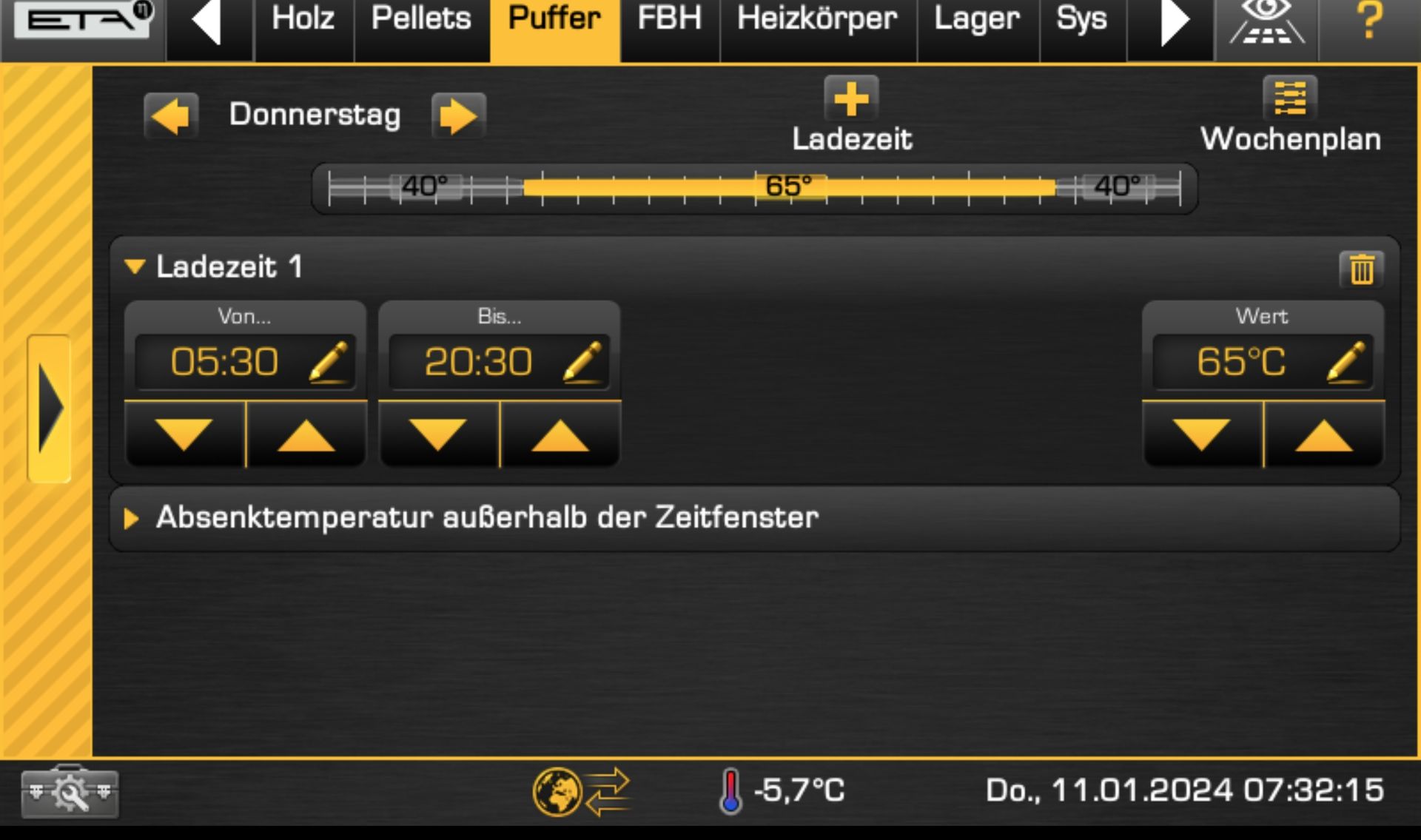This screenshot has width=1421, height=840.
Task: Edit the Von time 05:30 pencil
Action: [x=328, y=362]
